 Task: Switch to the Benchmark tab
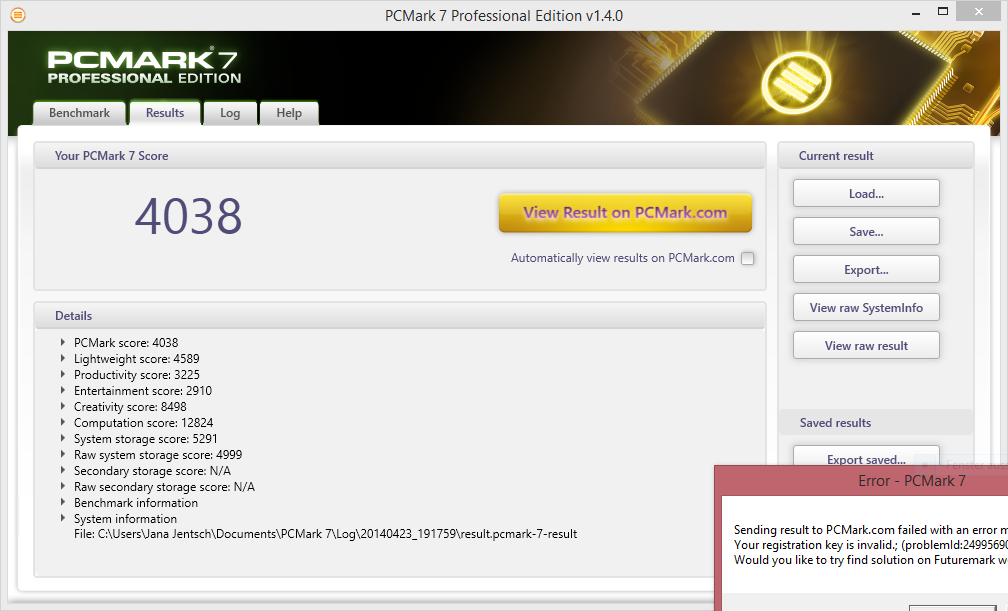tap(79, 113)
